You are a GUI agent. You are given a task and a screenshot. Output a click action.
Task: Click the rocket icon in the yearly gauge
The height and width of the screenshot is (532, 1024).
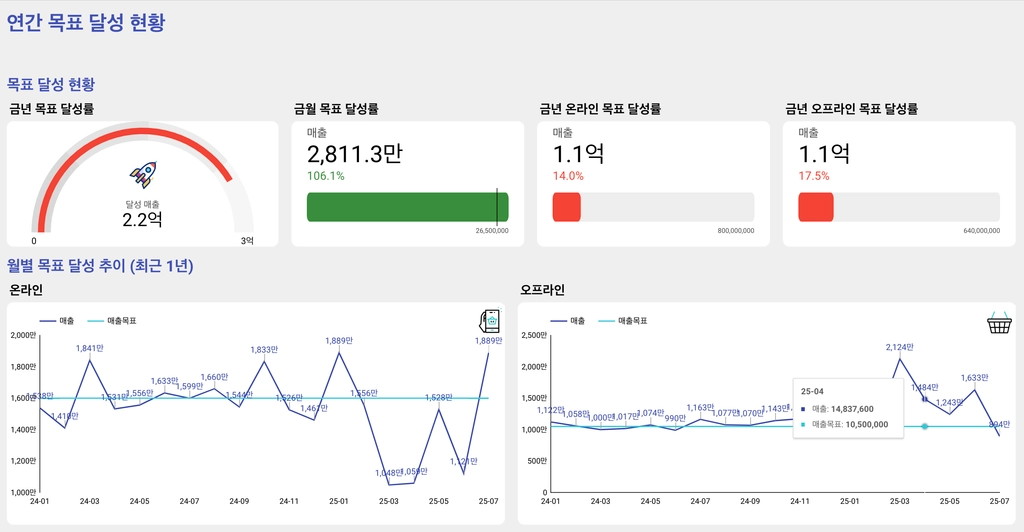pos(143,174)
